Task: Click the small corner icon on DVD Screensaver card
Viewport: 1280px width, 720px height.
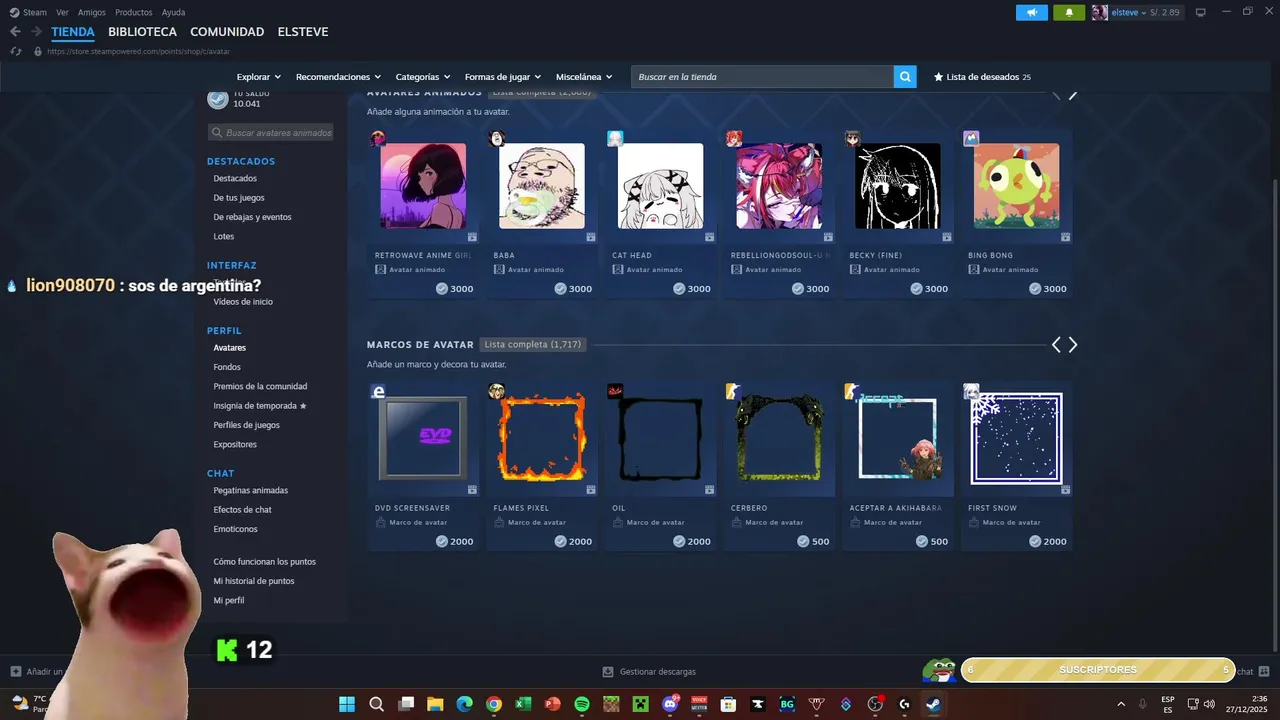Action: click(x=472, y=490)
